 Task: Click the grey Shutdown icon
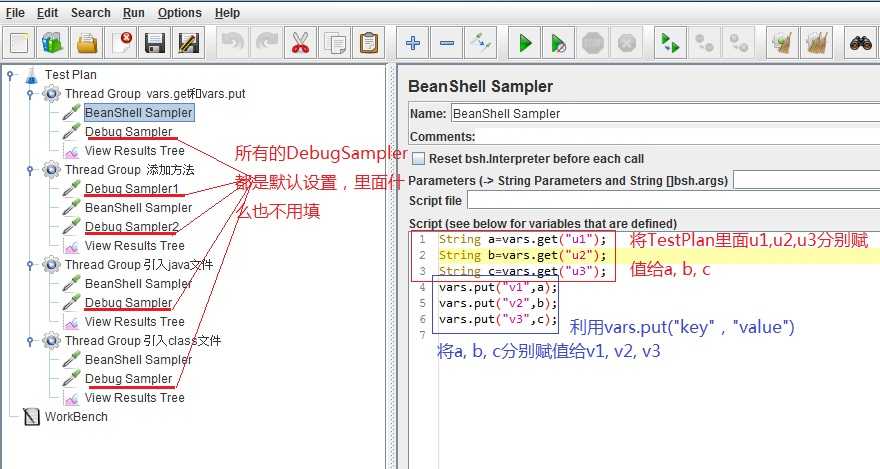click(627, 43)
